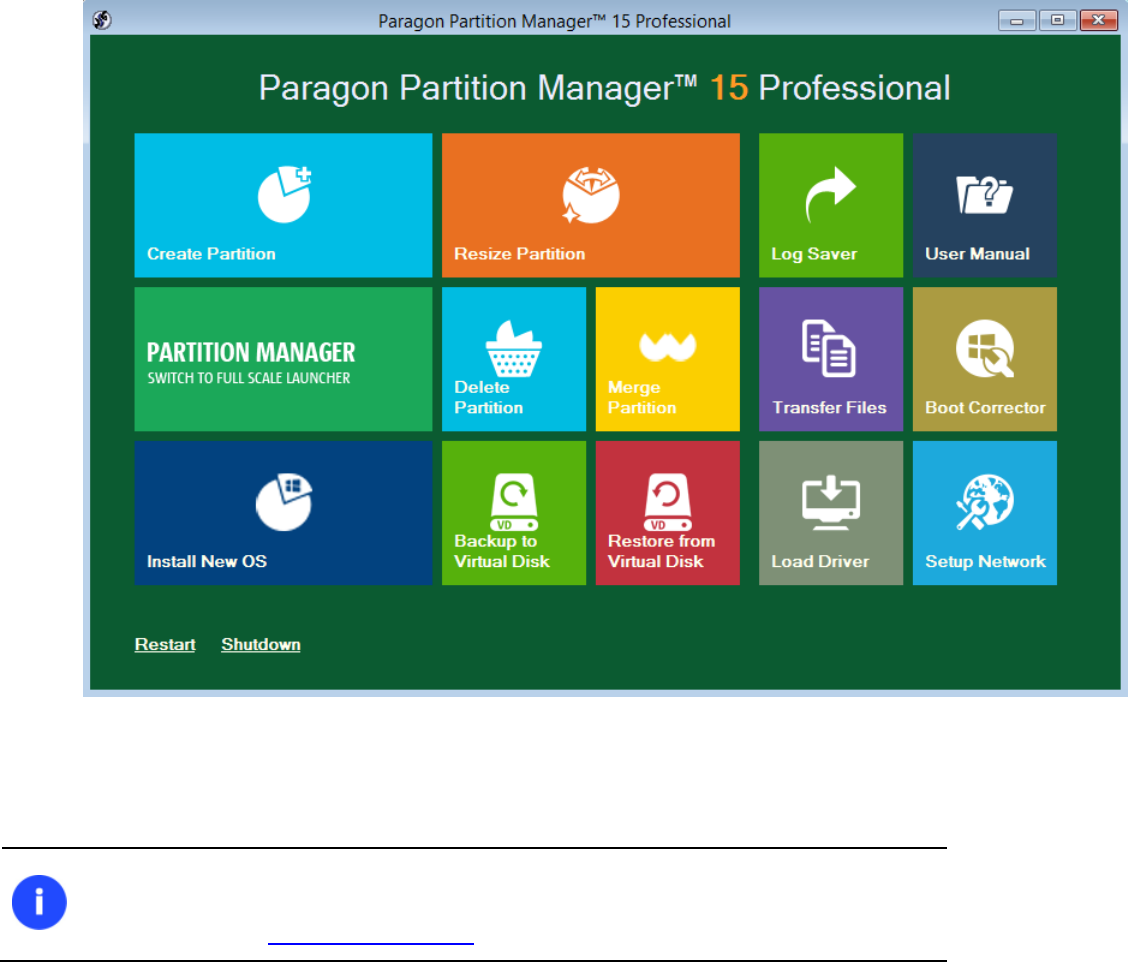The image size is (1128, 962).
Task: Select the Delete Partition tile
Action: point(514,359)
